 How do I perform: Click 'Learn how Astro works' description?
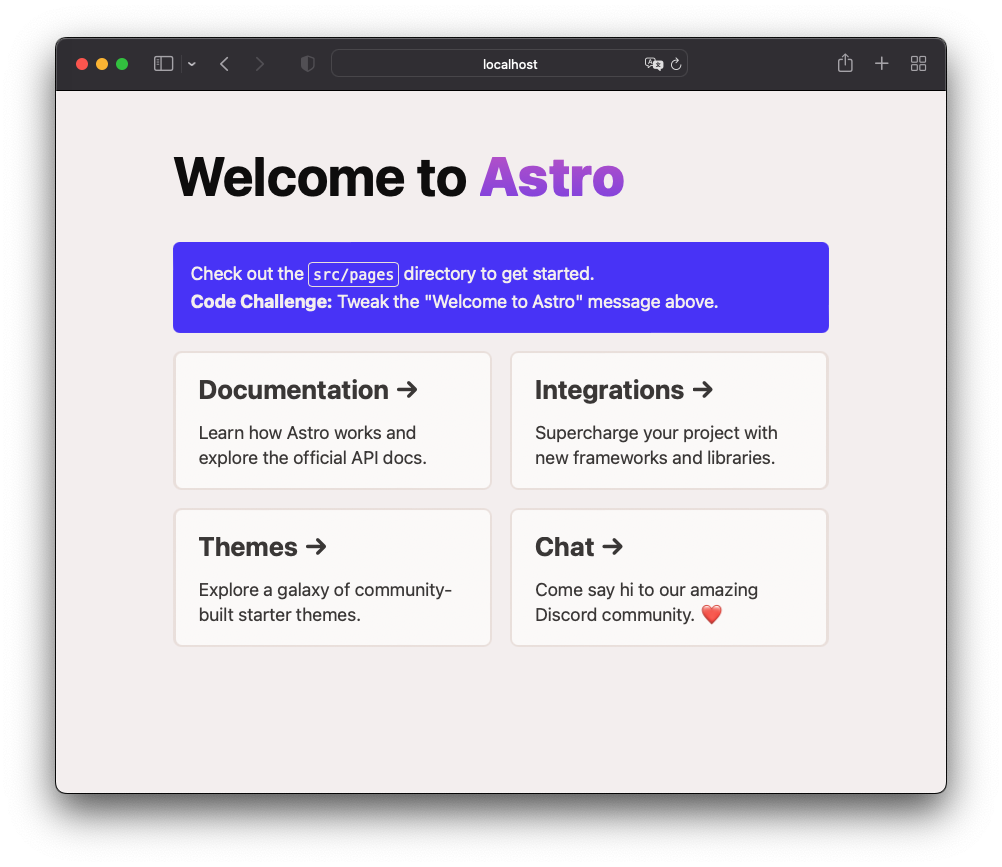[312, 445]
